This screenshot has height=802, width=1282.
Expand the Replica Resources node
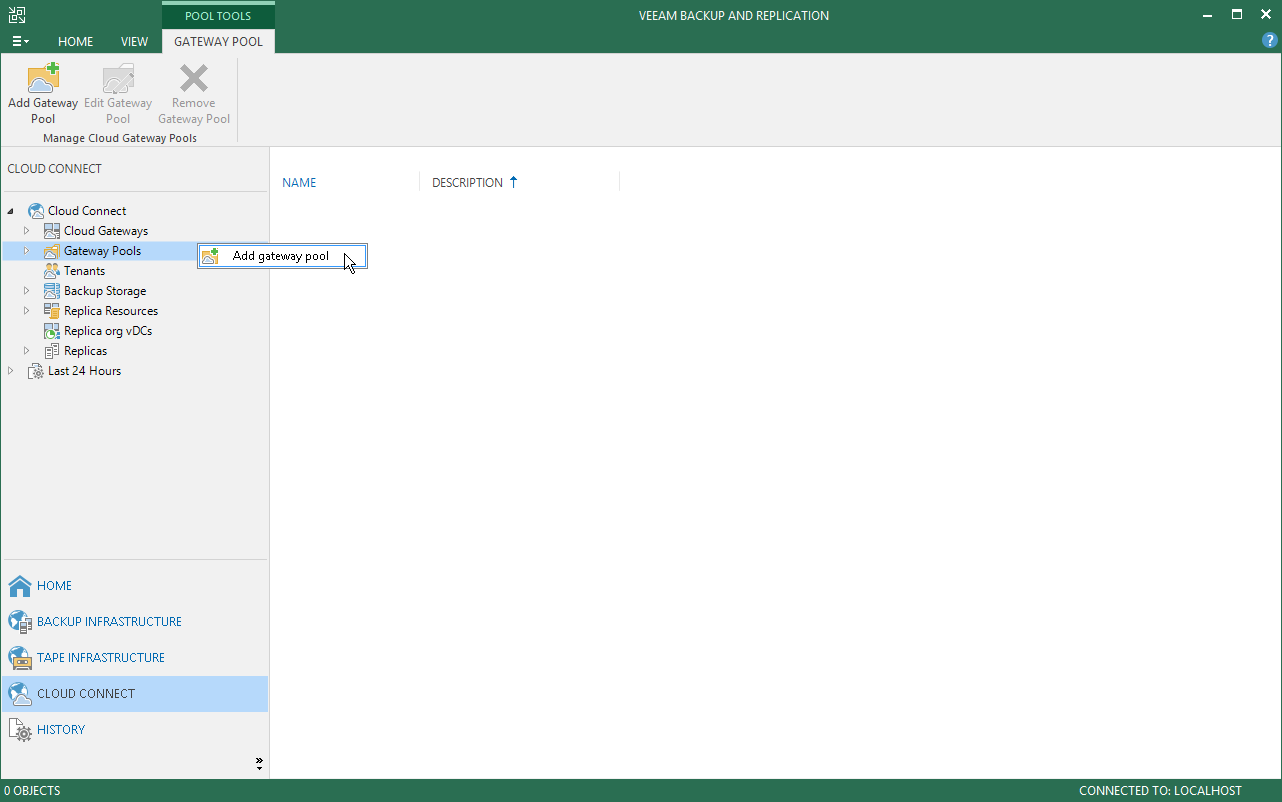point(27,311)
